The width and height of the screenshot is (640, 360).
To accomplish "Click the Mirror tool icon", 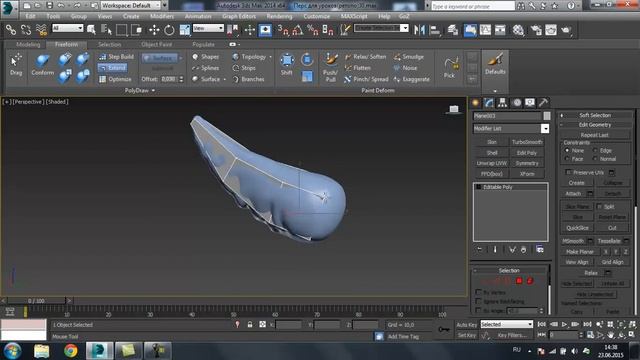I will (x=419, y=30).
